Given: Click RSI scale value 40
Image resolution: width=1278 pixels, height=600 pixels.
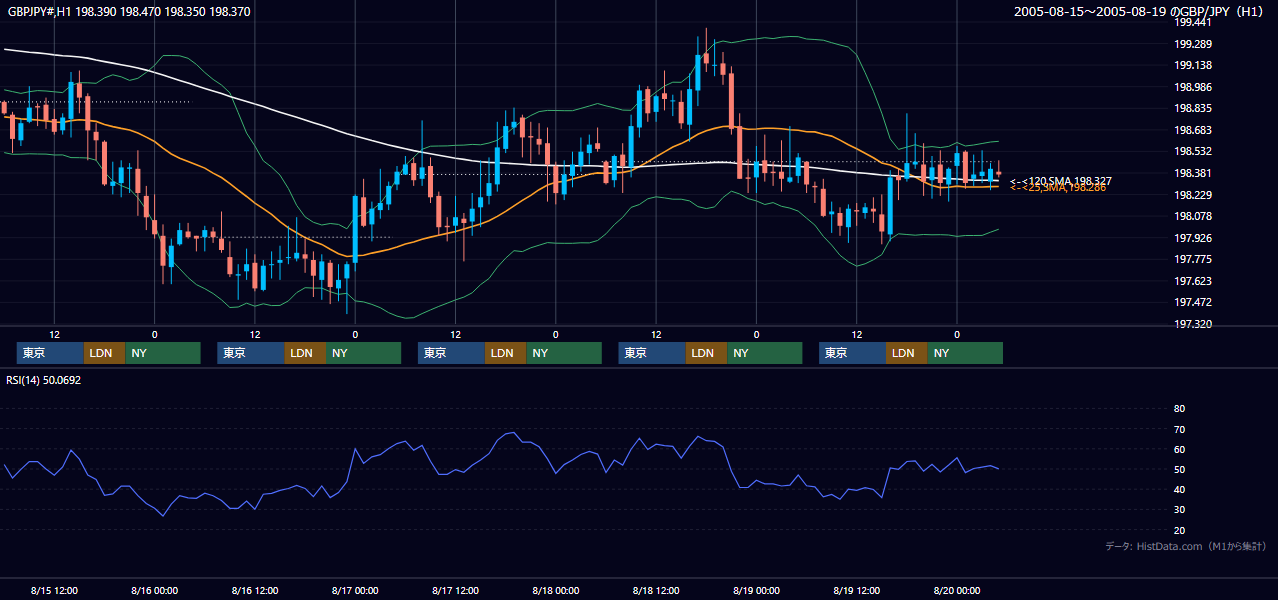Looking at the screenshot, I should (x=1179, y=490).
